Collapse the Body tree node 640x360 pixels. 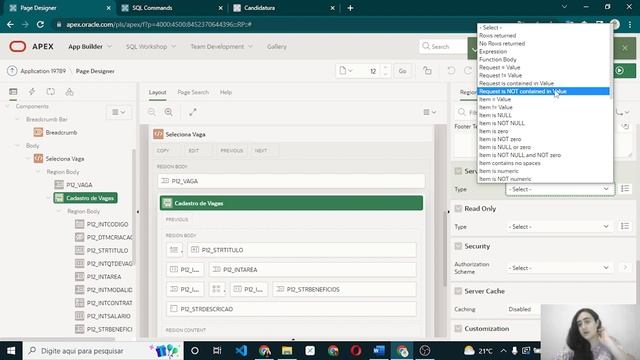tap(18, 146)
